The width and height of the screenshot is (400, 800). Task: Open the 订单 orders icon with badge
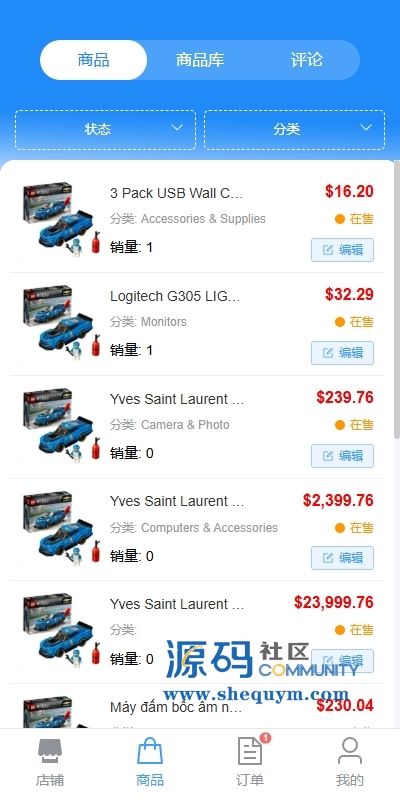coord(250,752)
